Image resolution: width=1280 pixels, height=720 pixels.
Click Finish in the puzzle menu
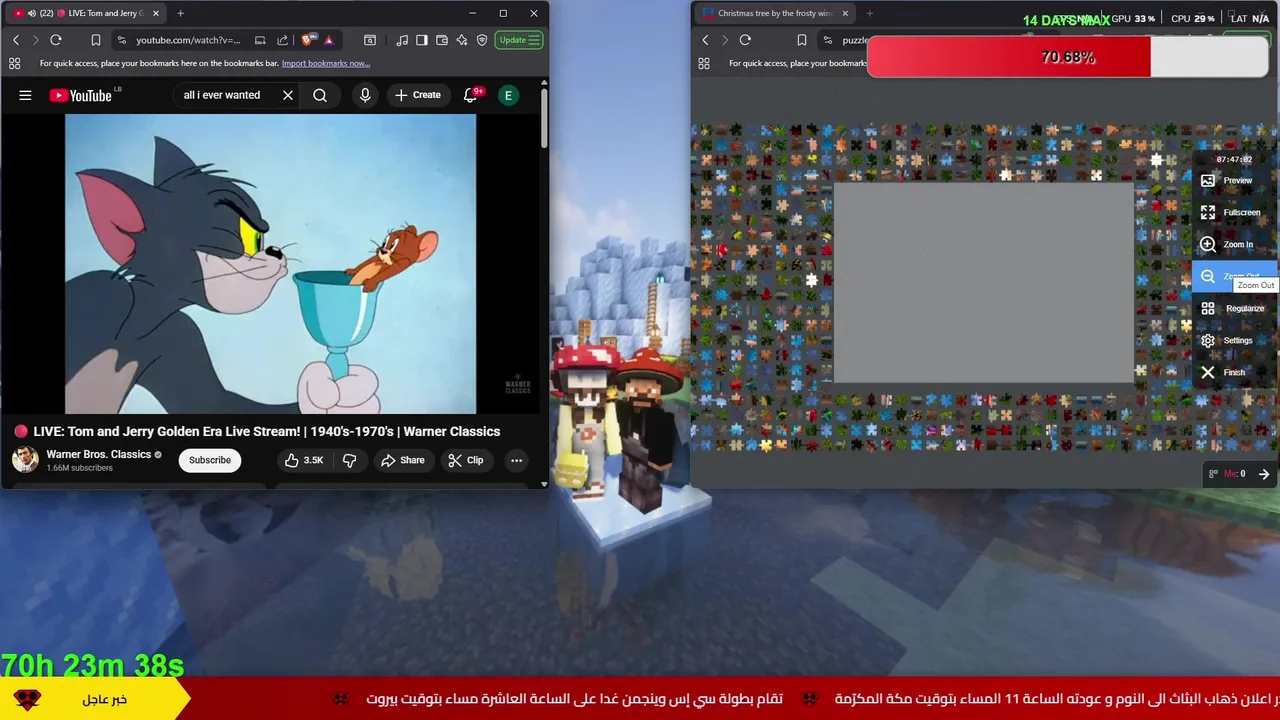tap(1235, 373)
